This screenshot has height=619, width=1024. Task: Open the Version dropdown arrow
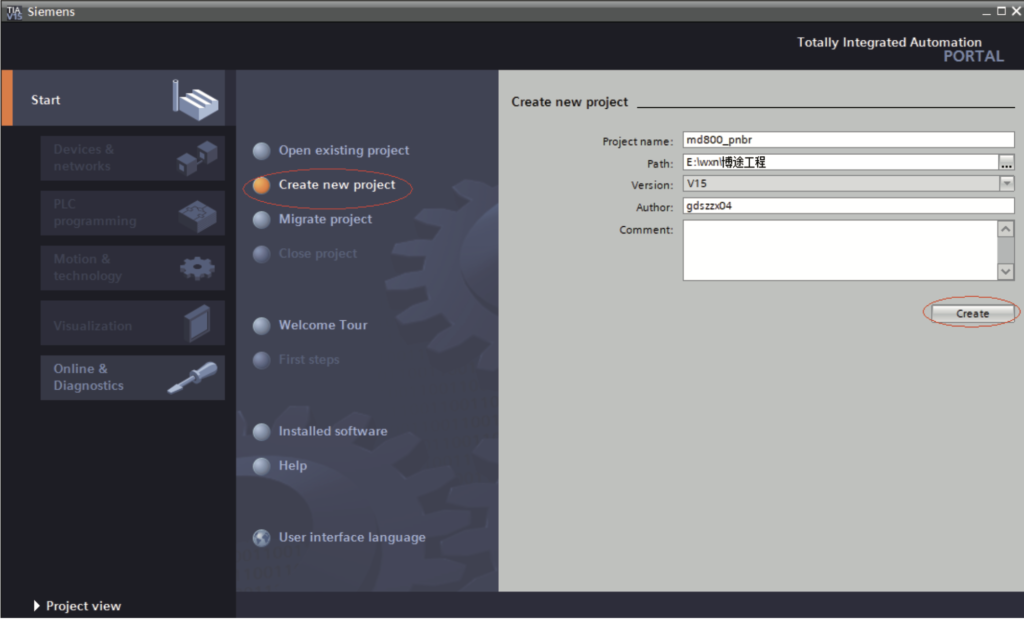1006,184
